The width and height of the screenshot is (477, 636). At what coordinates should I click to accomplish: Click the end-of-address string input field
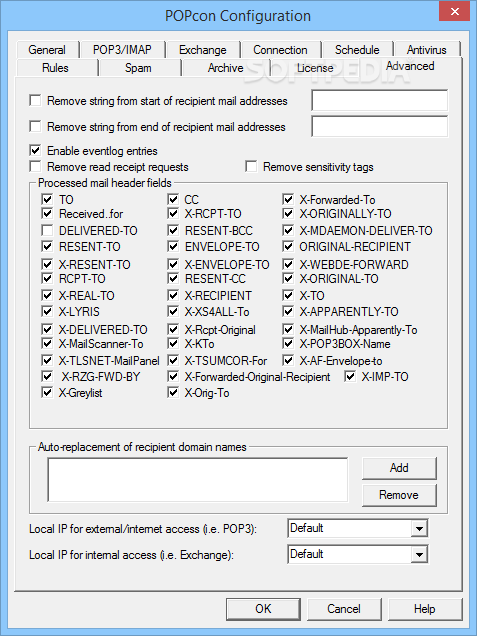[x=380, y=127]
